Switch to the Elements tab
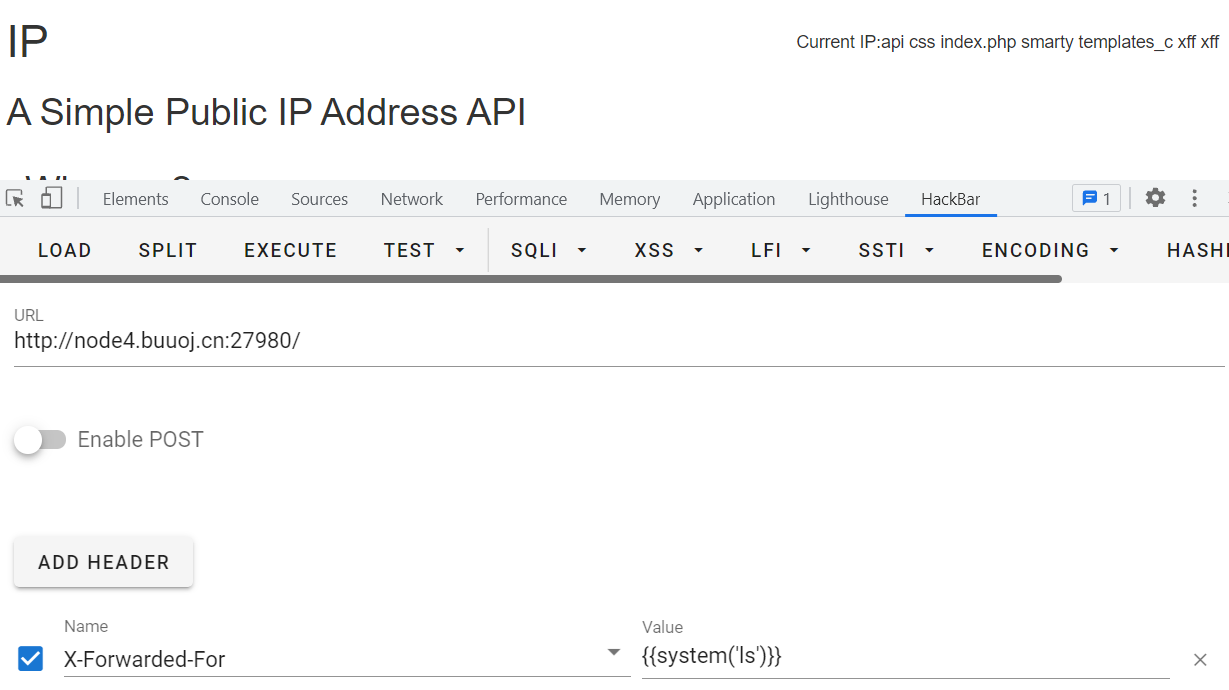 [135, 199]
